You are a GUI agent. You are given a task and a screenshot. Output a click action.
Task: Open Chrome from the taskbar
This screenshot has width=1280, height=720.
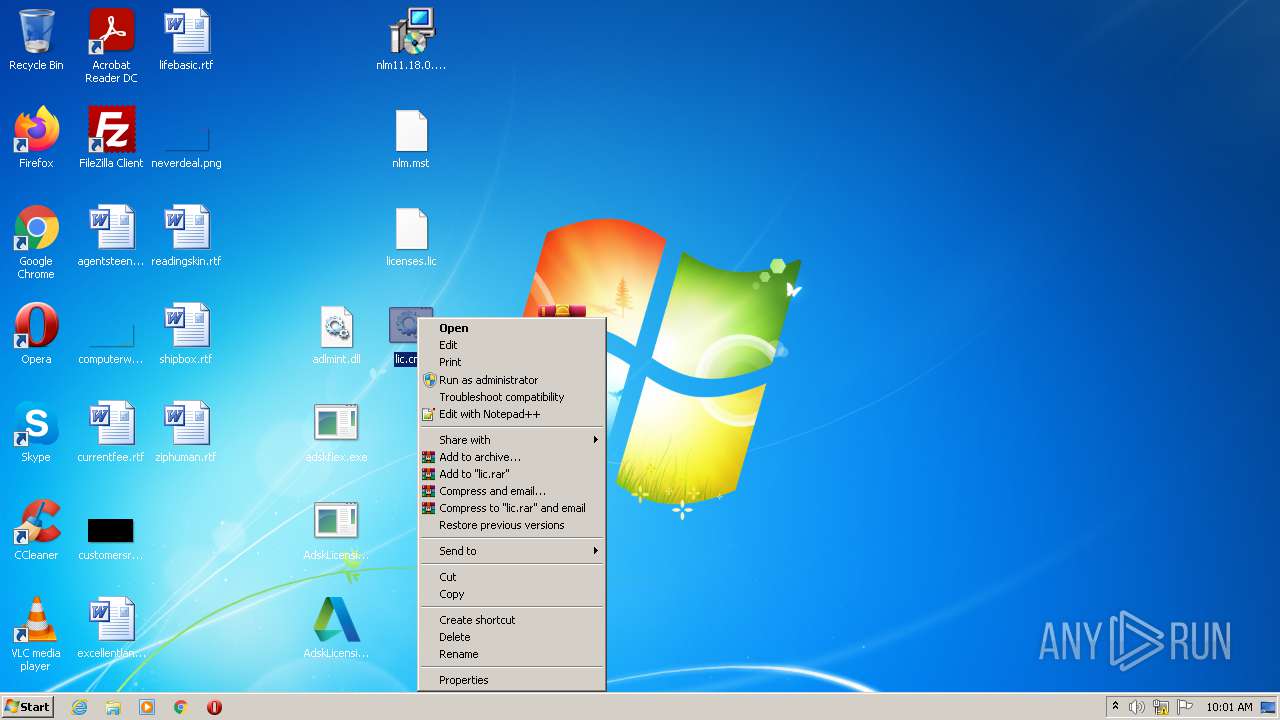(x=181, y=707)
